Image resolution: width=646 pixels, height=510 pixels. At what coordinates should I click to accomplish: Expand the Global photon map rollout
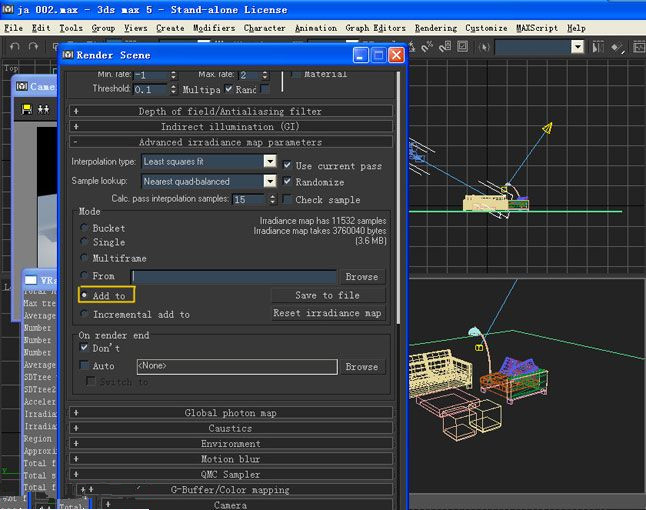(231, 412)
